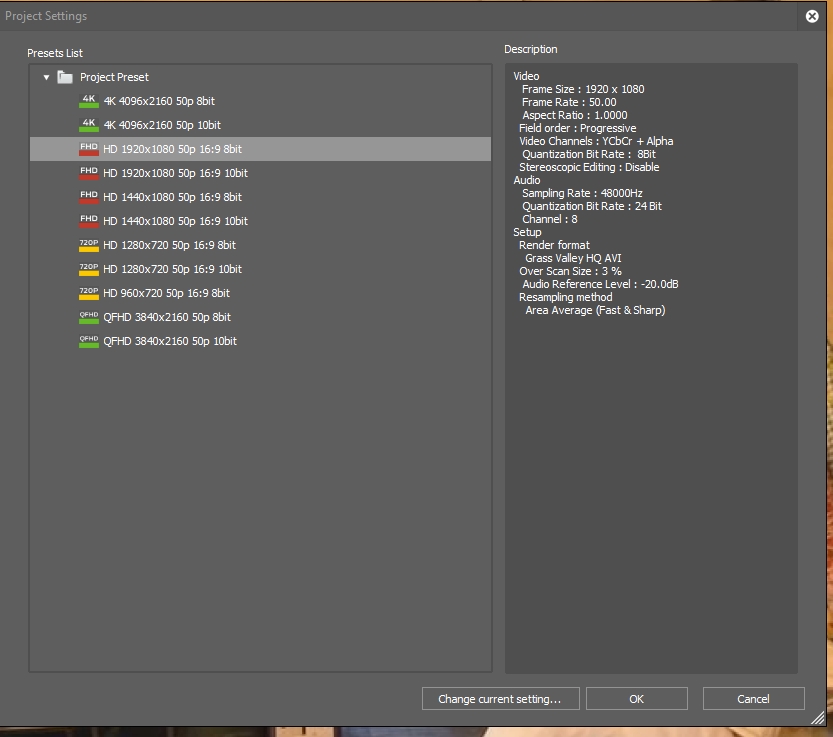833x737 pixels.
Task: Click 'Audio Reference Level : -20.0dB' line
Action: [600, 284]
